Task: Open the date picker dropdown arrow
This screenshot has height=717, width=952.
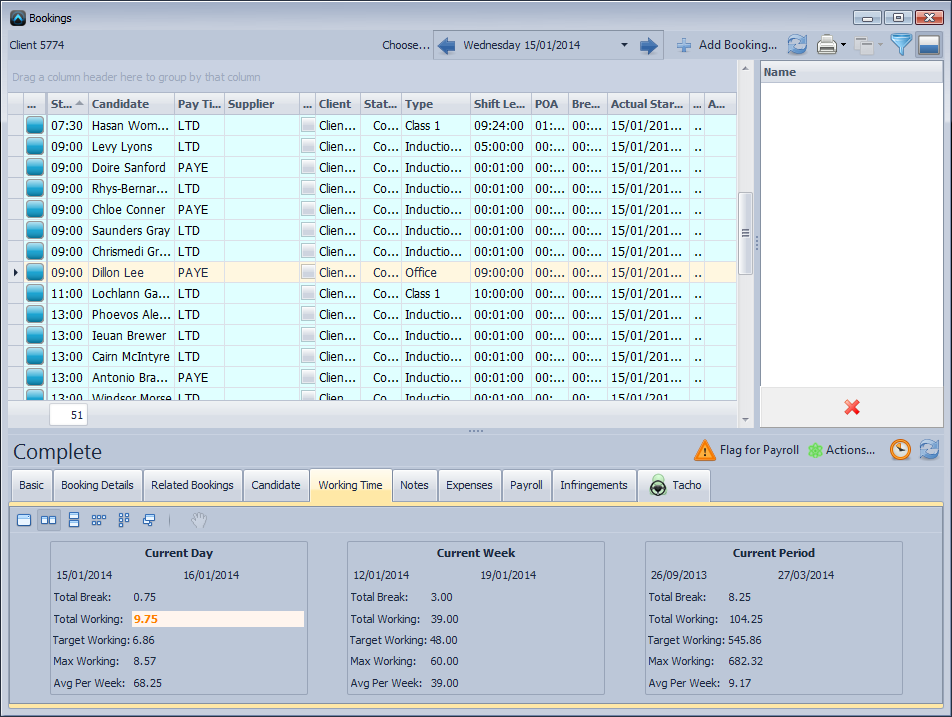Action: tap(624, 45)
